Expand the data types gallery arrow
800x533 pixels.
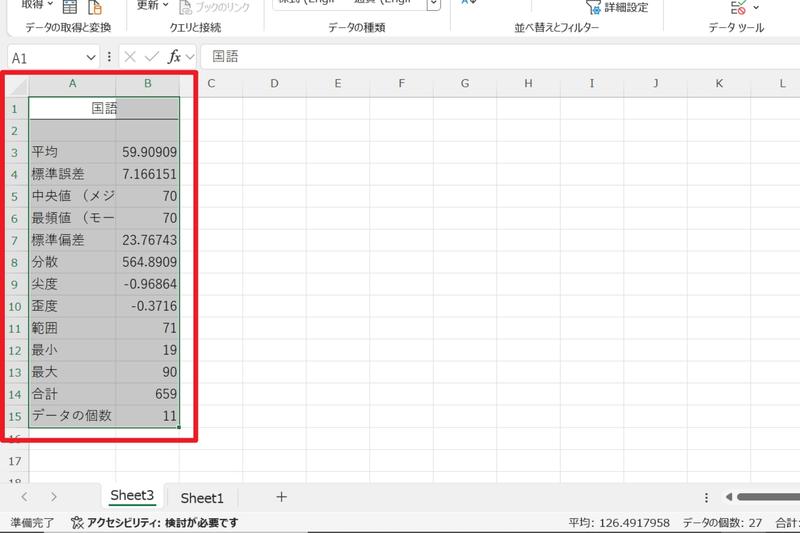[434, 5]
